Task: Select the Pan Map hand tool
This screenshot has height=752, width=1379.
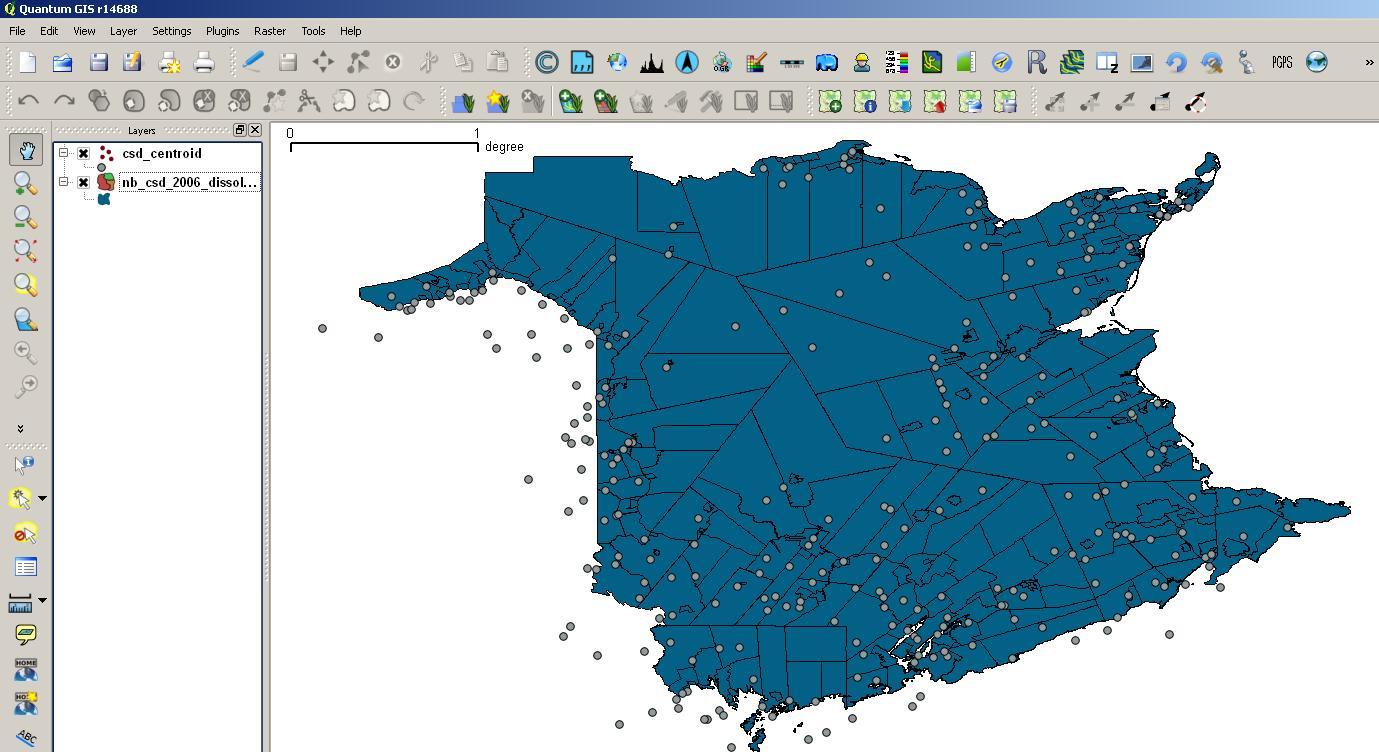Action: [x=26, y=150]
